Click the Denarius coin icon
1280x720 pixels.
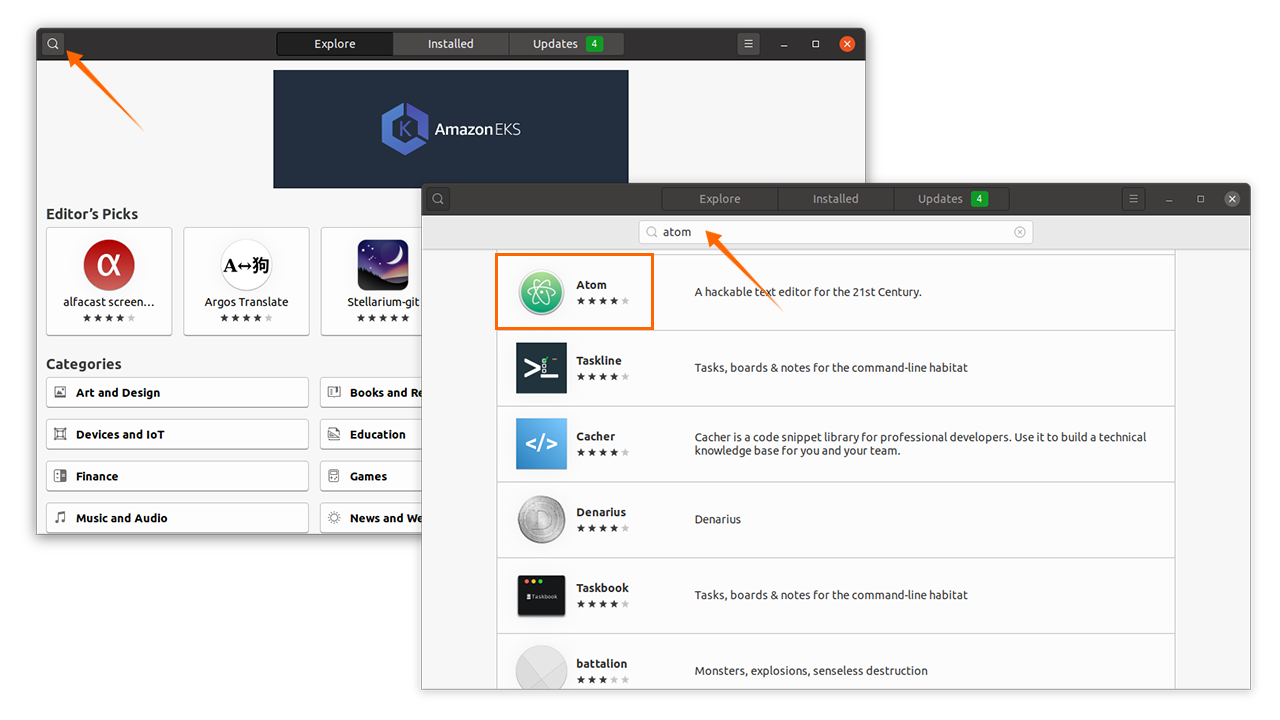tap(541, 520)
